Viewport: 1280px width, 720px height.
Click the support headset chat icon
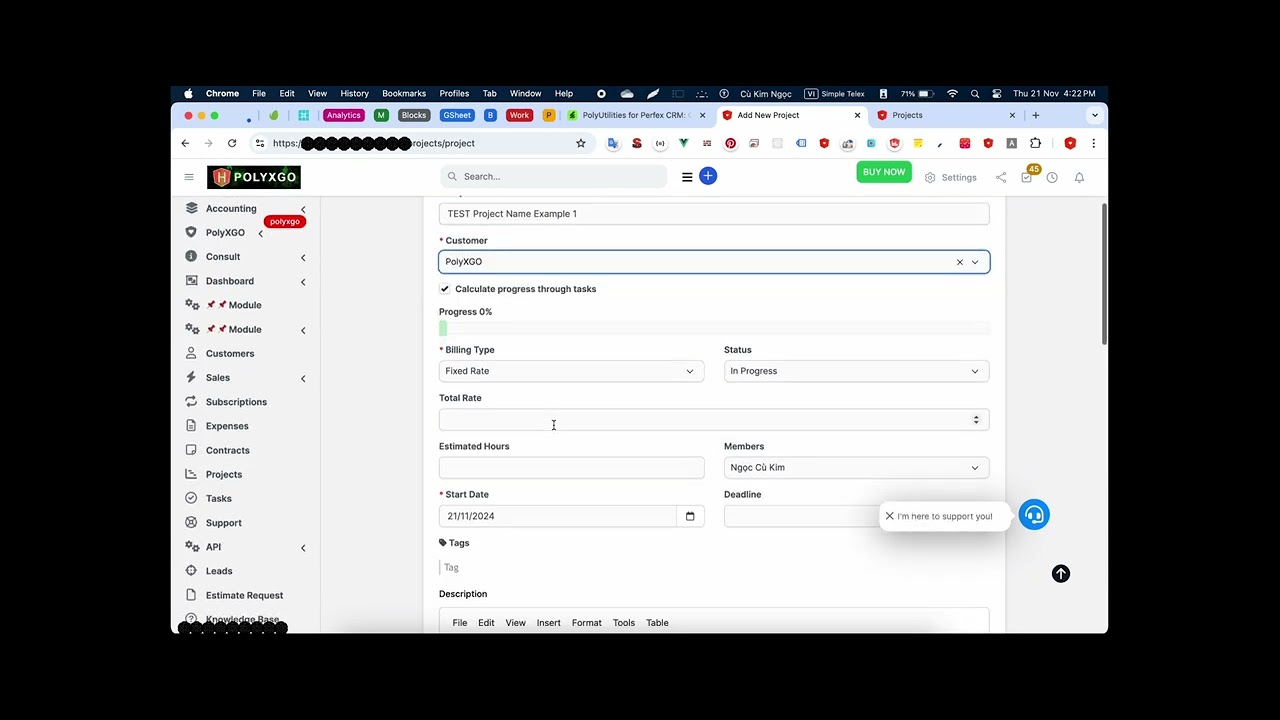(1034, 515)
